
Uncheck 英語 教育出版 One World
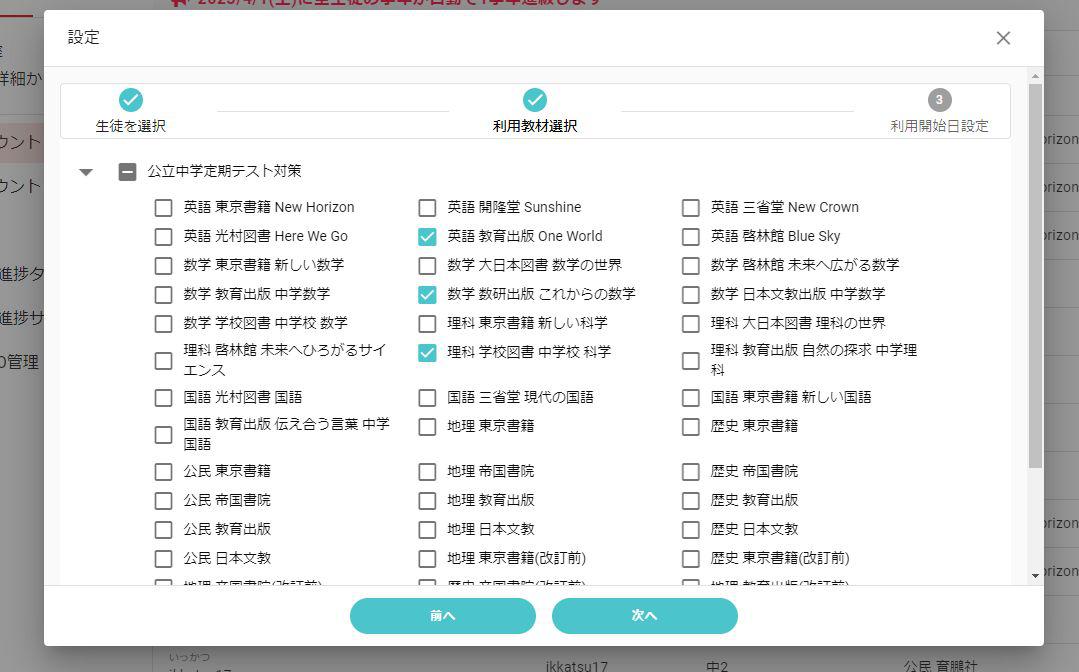427,237
